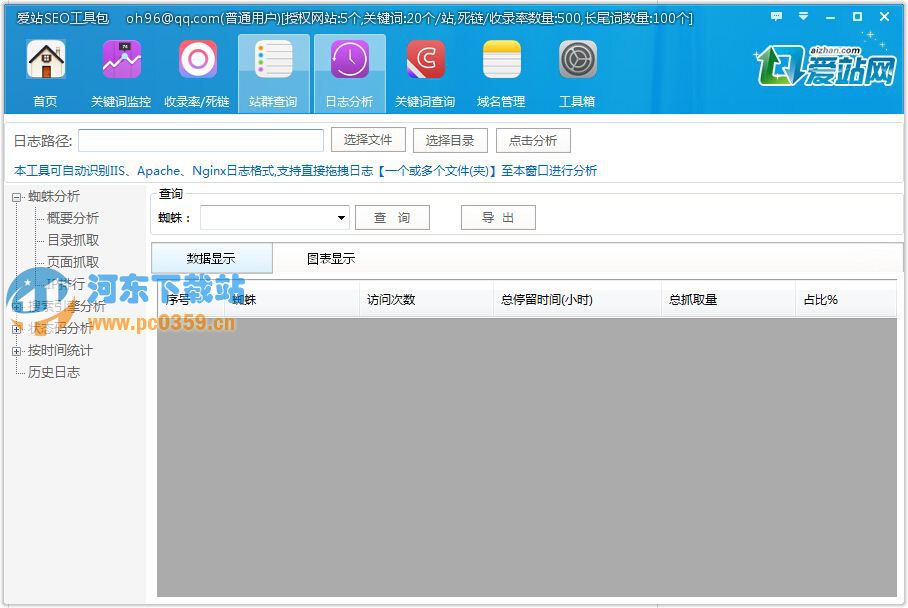Viewport: 908px width, 608px height.
Task: Select the 关键词监控 keyword monitoring icon
Action: (x=121, y=72)
